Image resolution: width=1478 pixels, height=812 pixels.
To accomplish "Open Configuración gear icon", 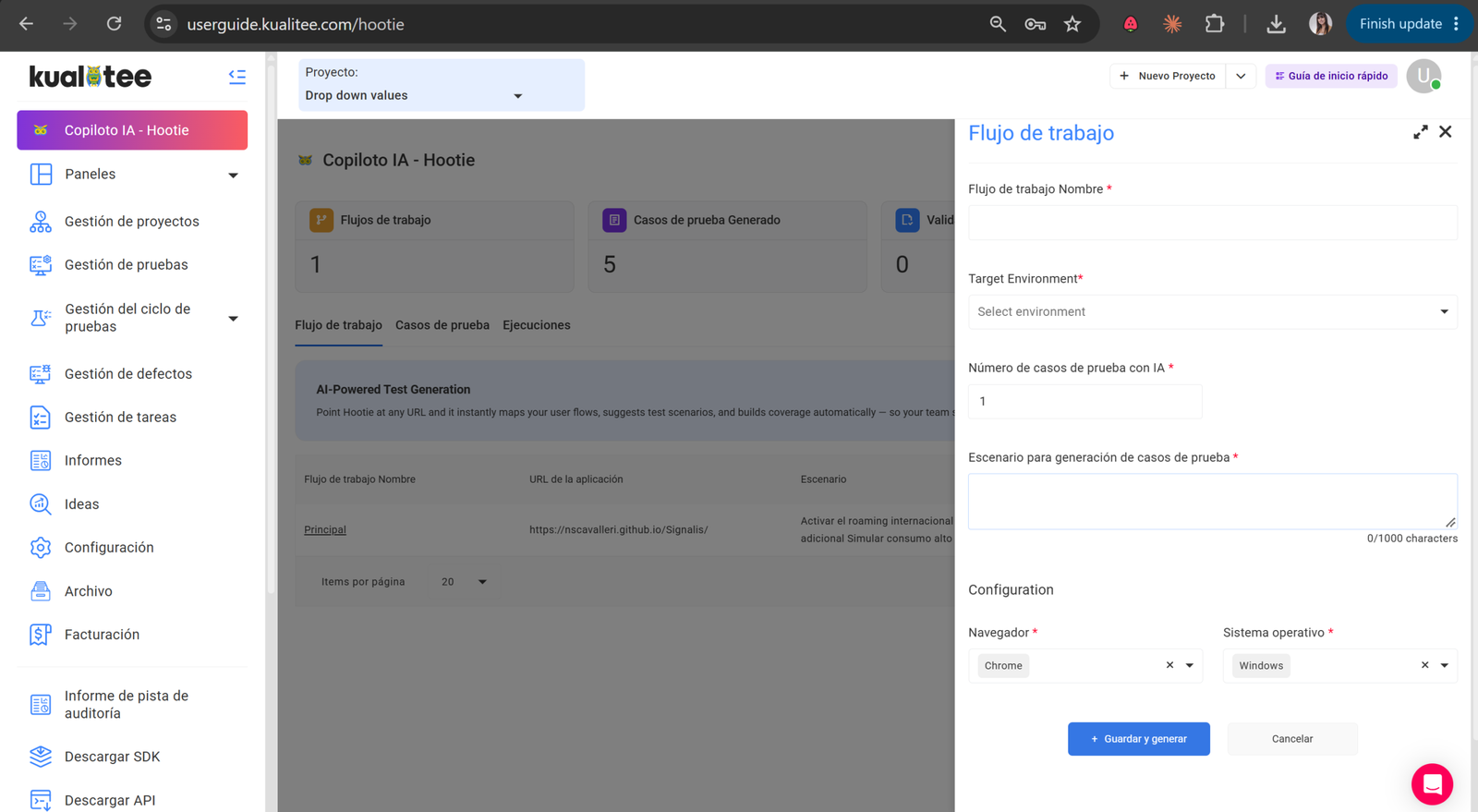I will pos(41,548).
